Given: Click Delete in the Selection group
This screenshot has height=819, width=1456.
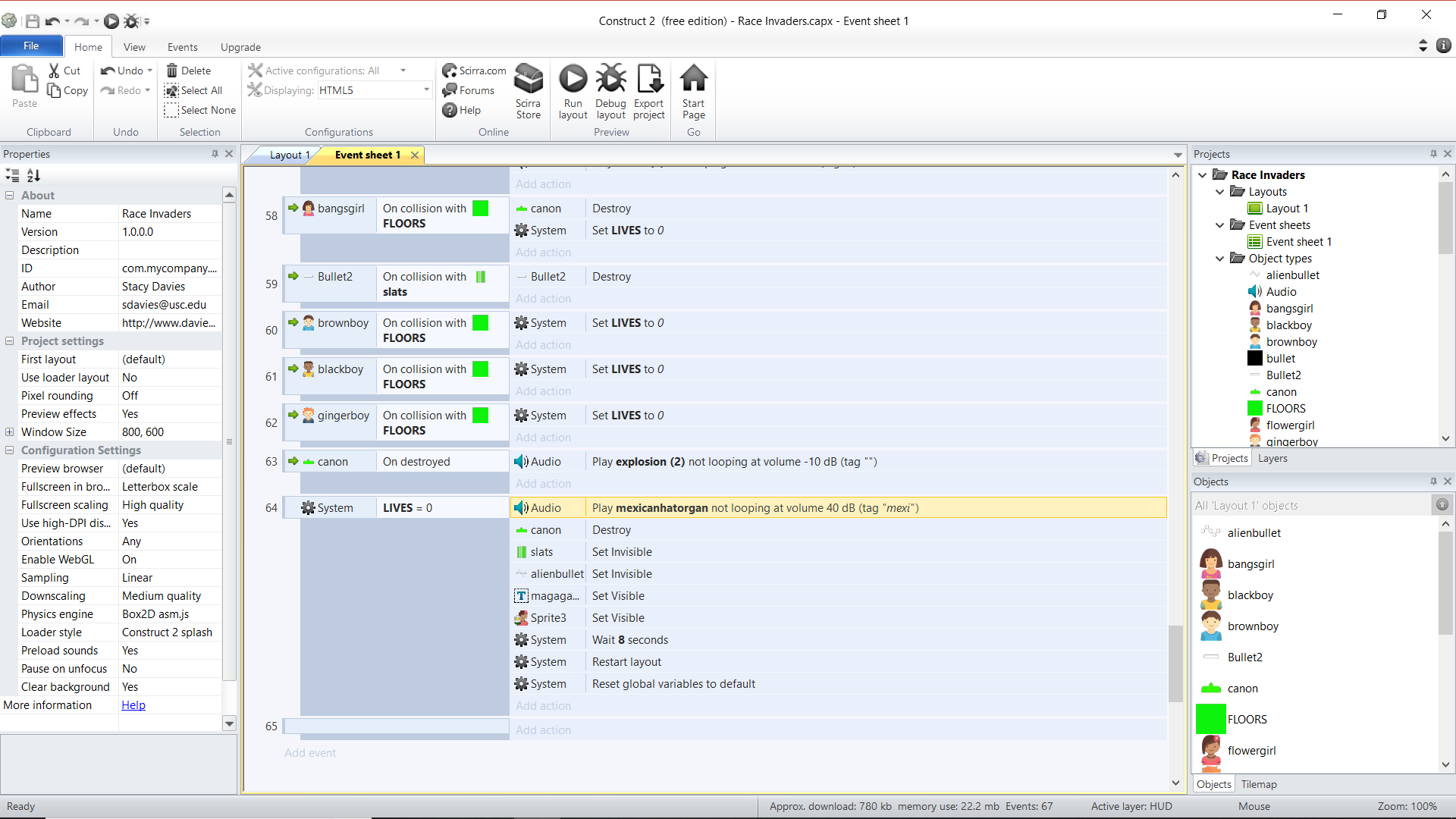Looking at the screenshot, I should pyautogui.click(x=189, y=71).
